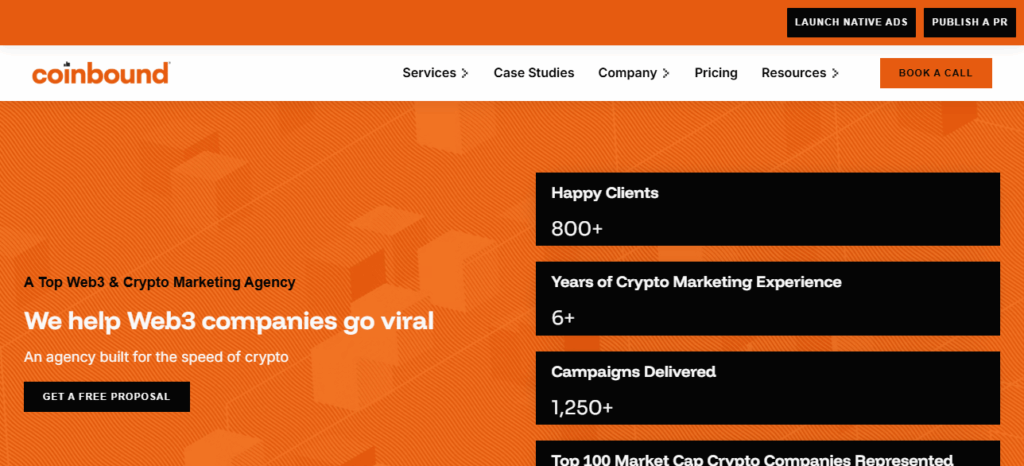Screen dimensions: 1024x466
Task: Open the Case Studies page
Action: [x=534, y=73]
